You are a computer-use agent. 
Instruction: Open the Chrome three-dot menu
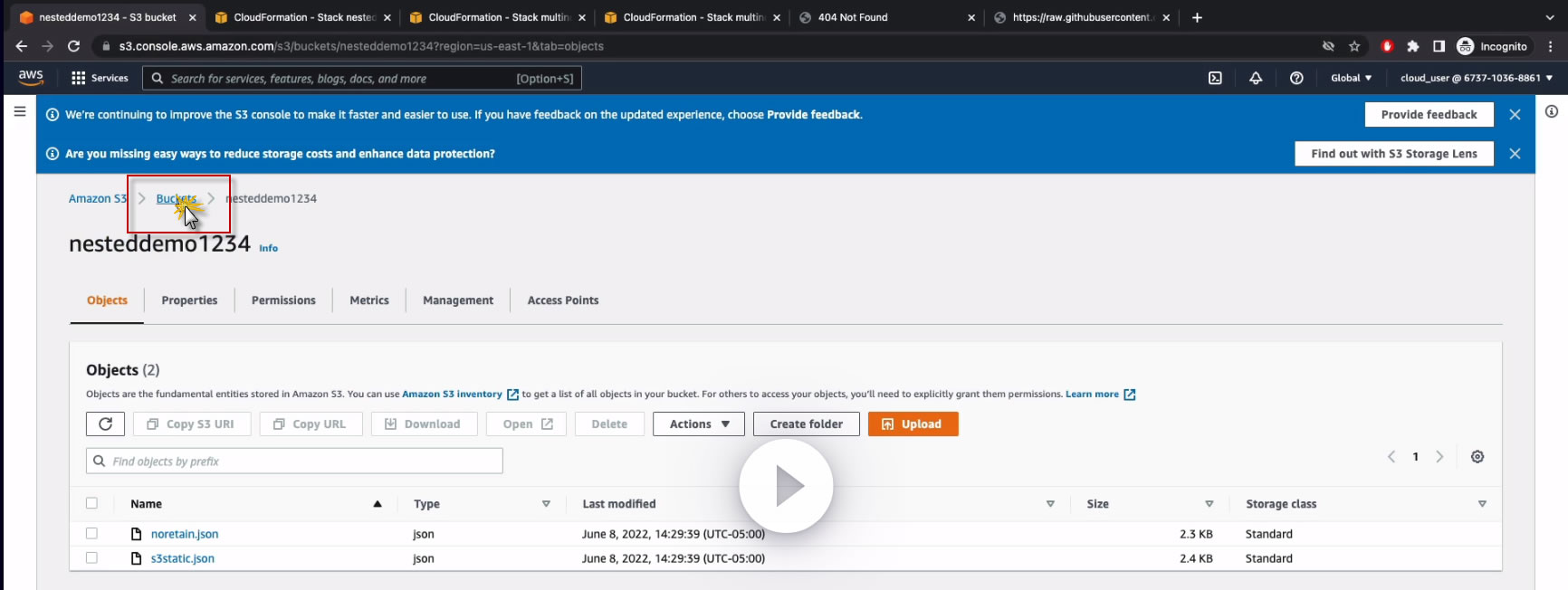point(1552,46)
